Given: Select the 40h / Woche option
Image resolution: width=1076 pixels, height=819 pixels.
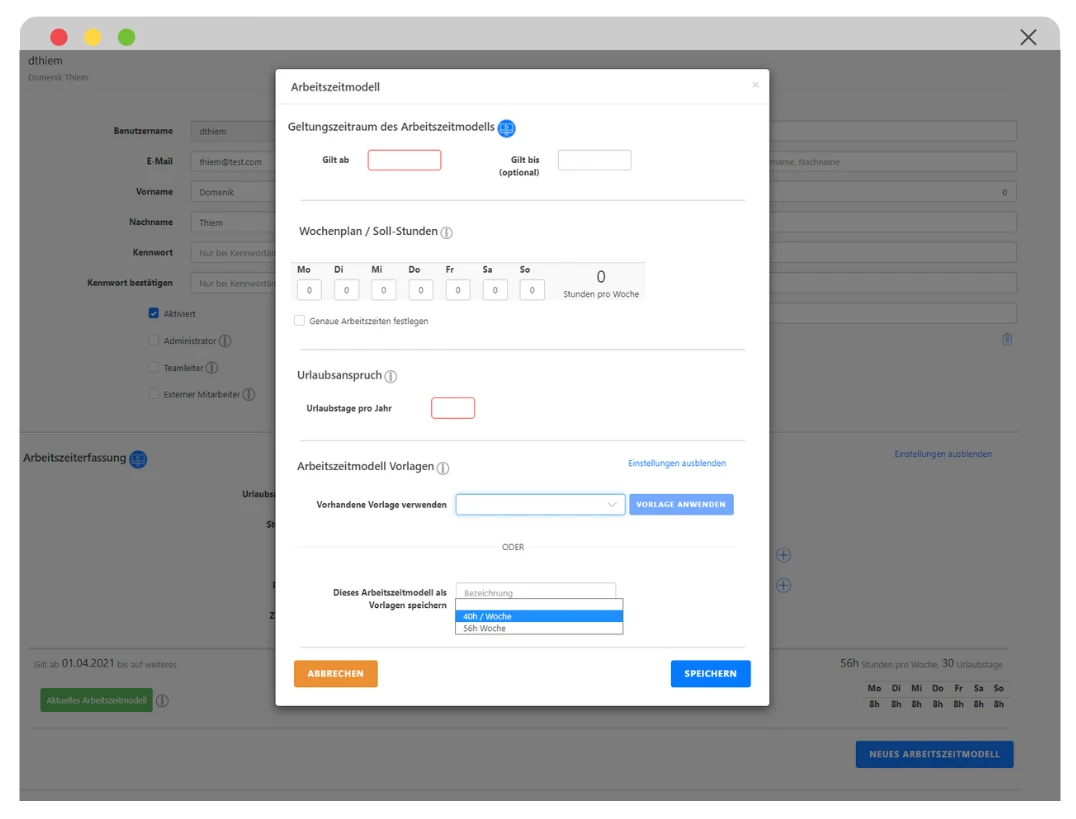Looking at the screenshot, I should tap(539, 617).
